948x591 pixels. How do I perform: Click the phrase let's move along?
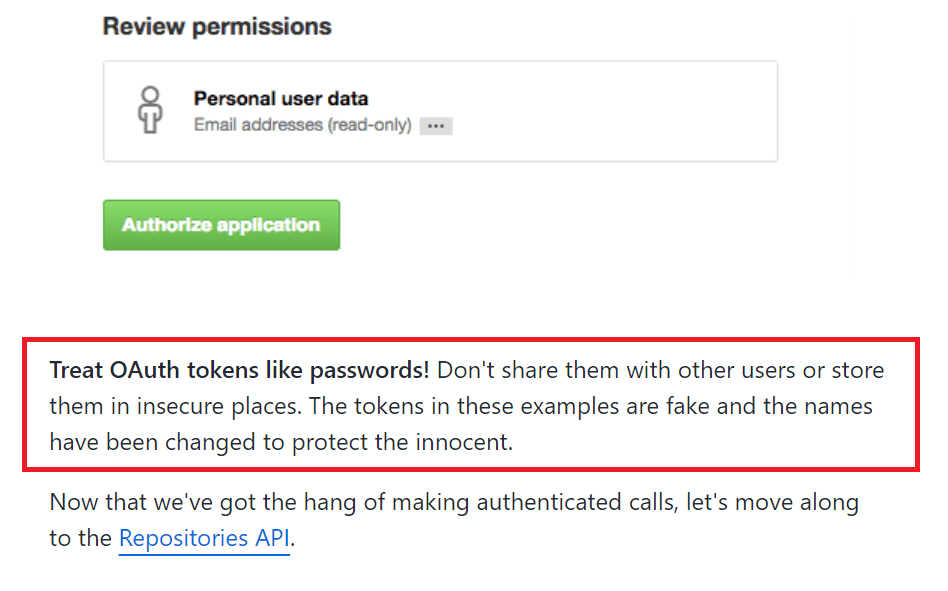773,502
